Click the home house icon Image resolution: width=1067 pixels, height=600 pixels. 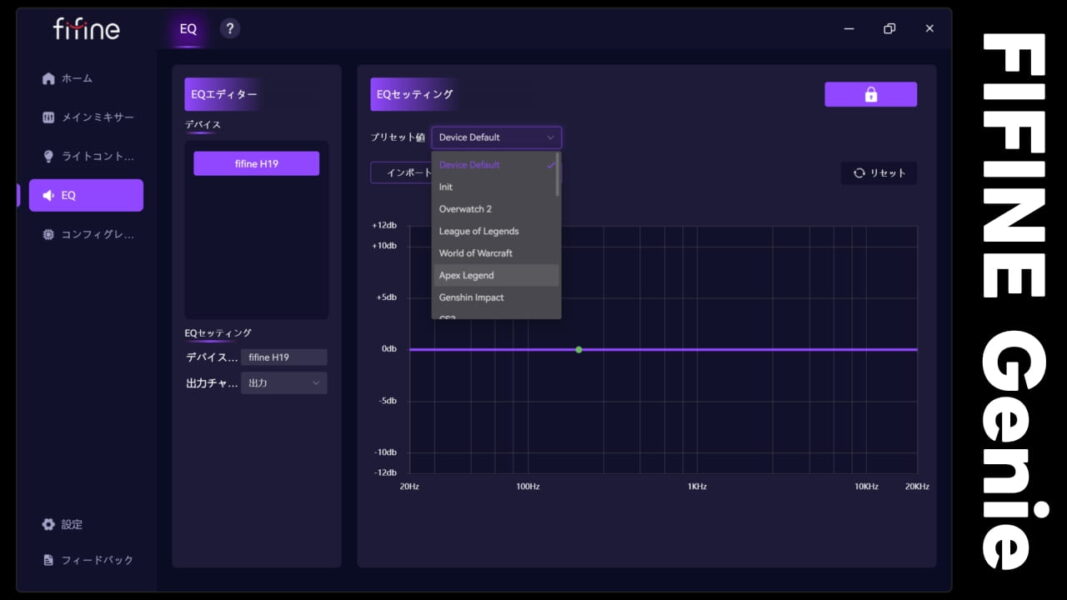click(x=48, y=79)
